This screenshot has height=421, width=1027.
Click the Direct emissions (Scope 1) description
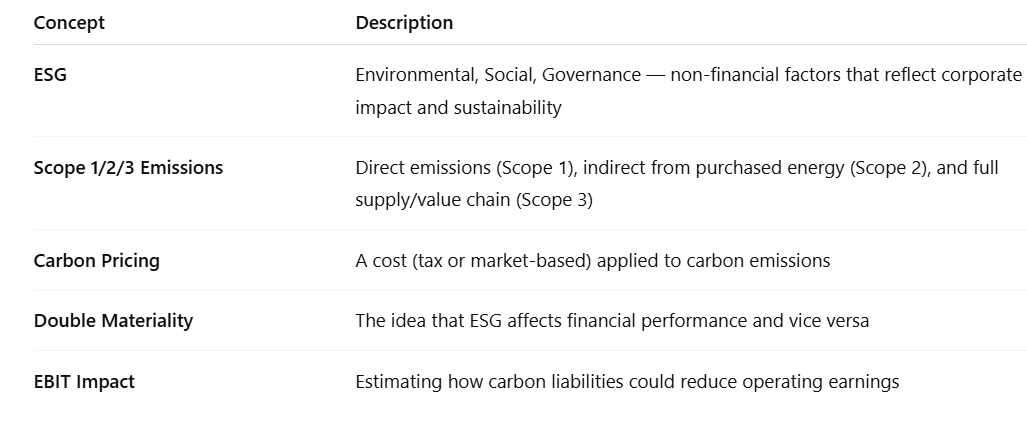pos(677,183)
